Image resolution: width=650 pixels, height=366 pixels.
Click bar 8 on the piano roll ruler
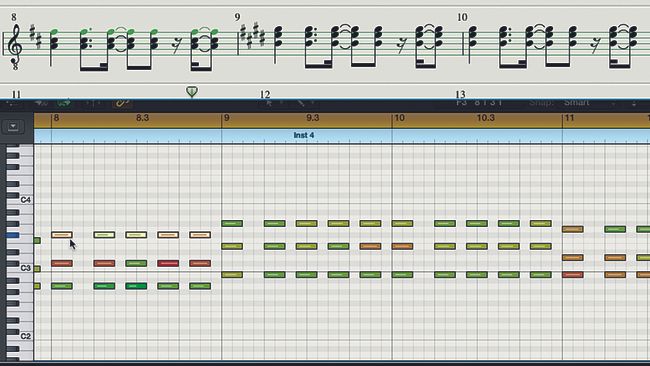[56, 118]
